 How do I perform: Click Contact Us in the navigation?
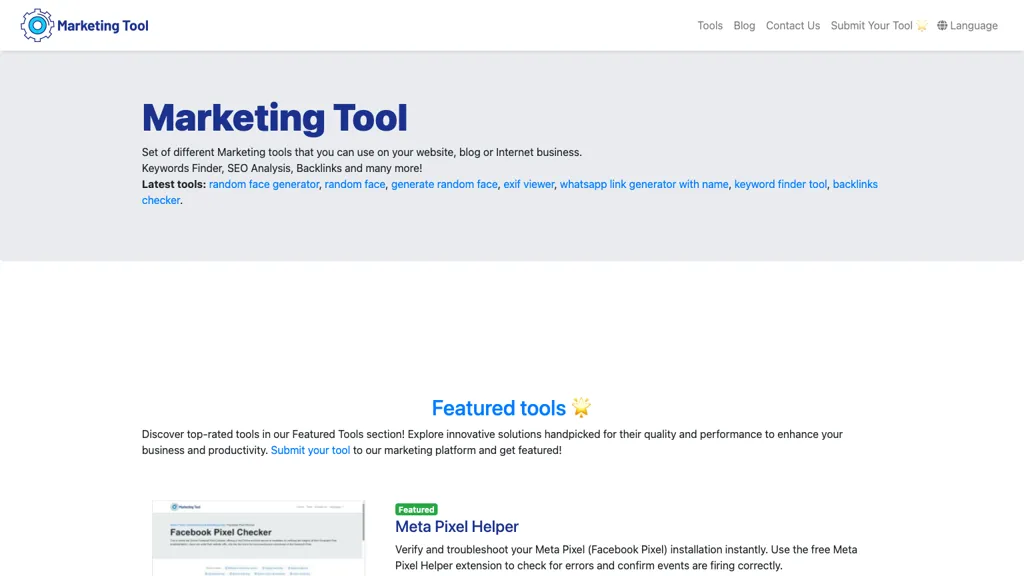tap(793, 25)
